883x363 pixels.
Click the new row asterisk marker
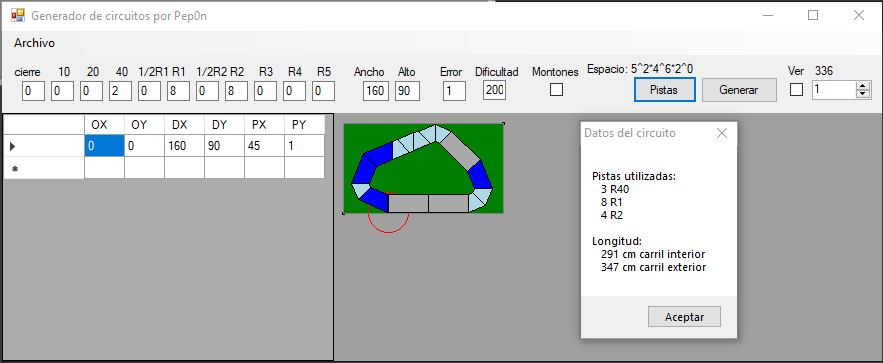[x=14, y=168]
